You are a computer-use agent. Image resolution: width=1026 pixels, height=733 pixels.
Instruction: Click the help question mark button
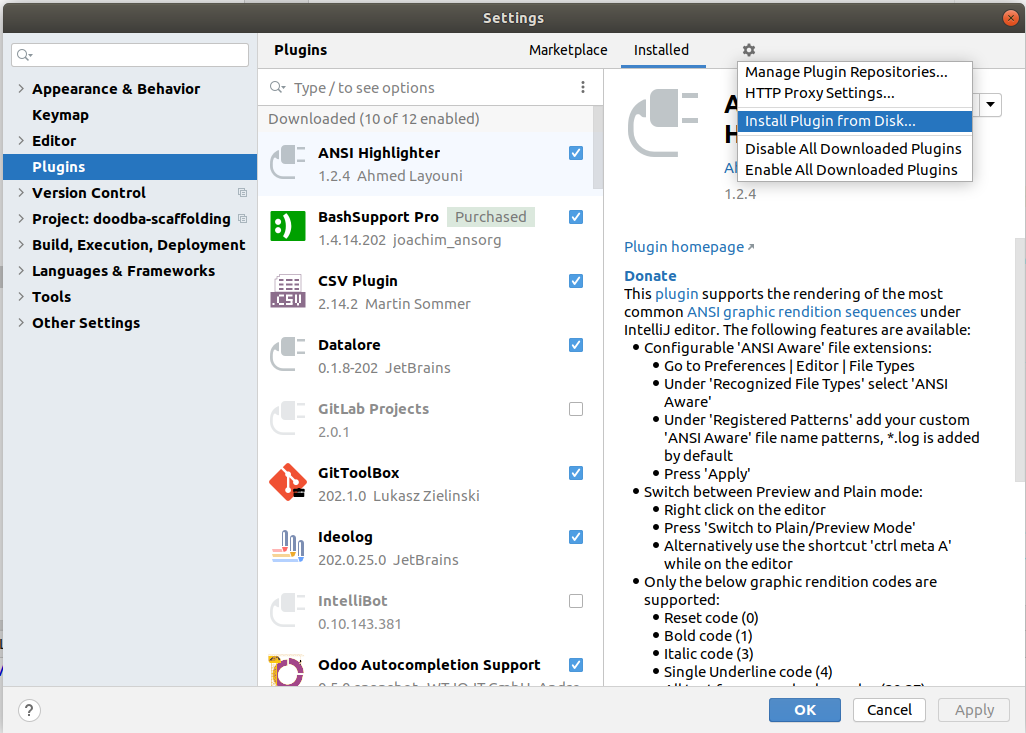click(x=29, y=710)
